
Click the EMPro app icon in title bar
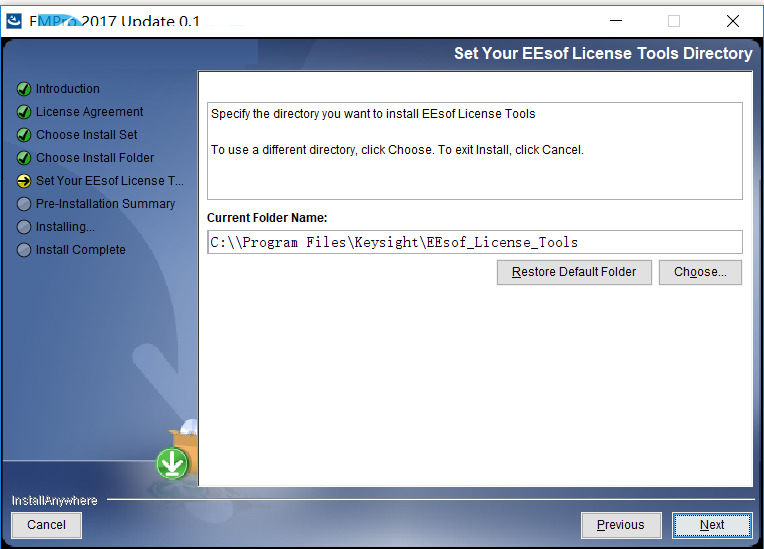[14, 21]
